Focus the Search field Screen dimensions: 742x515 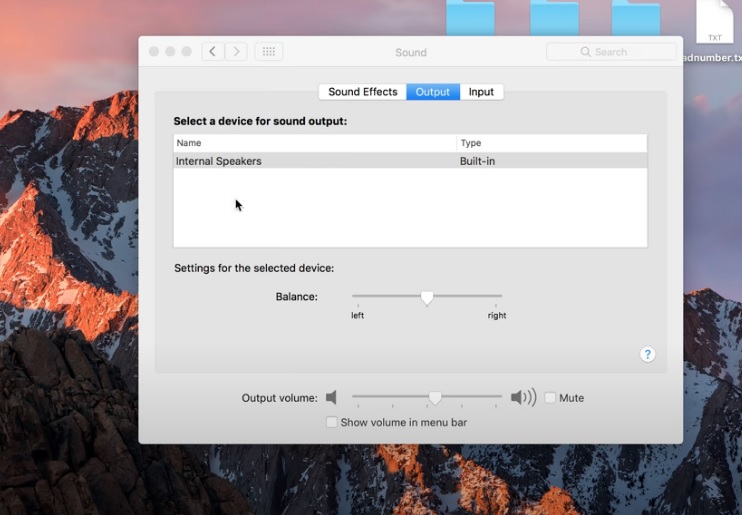611,52
